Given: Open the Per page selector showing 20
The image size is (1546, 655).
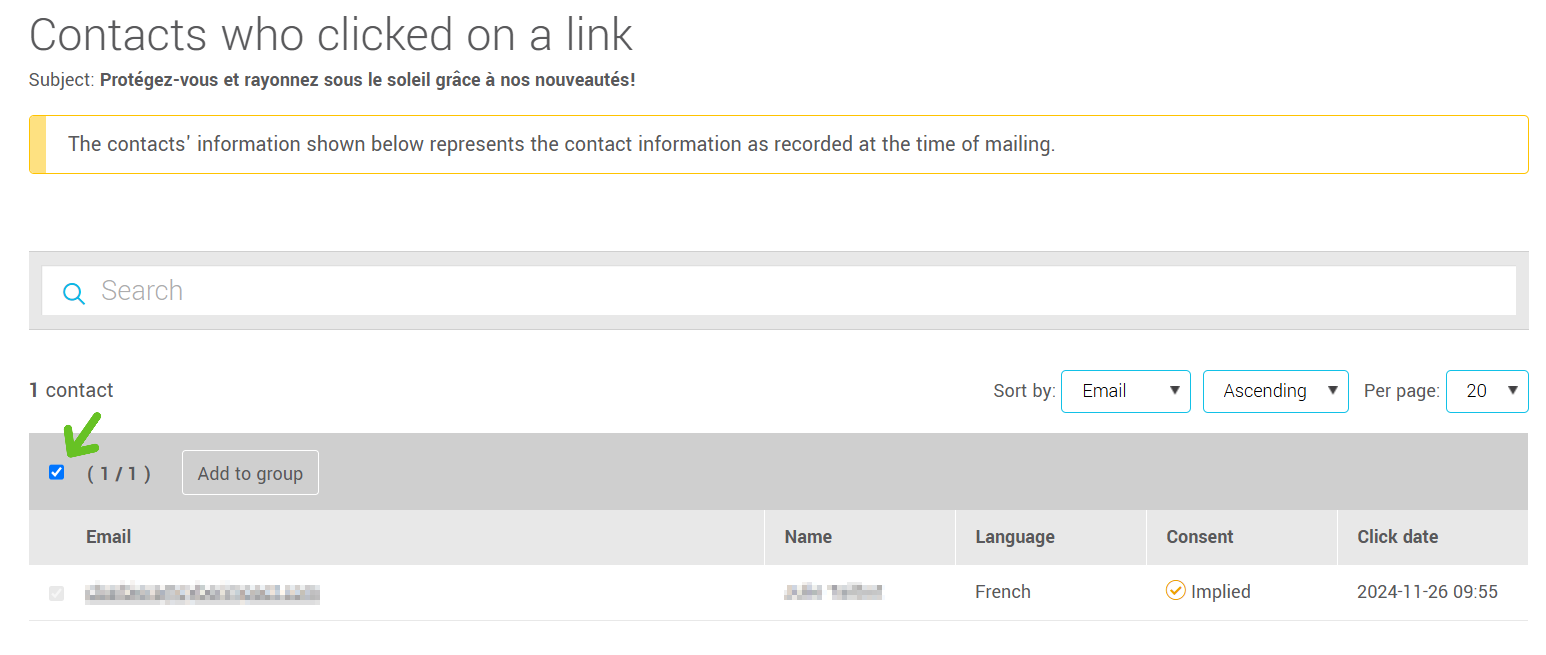Looking at the screenshot, I should coord(1487,391).
